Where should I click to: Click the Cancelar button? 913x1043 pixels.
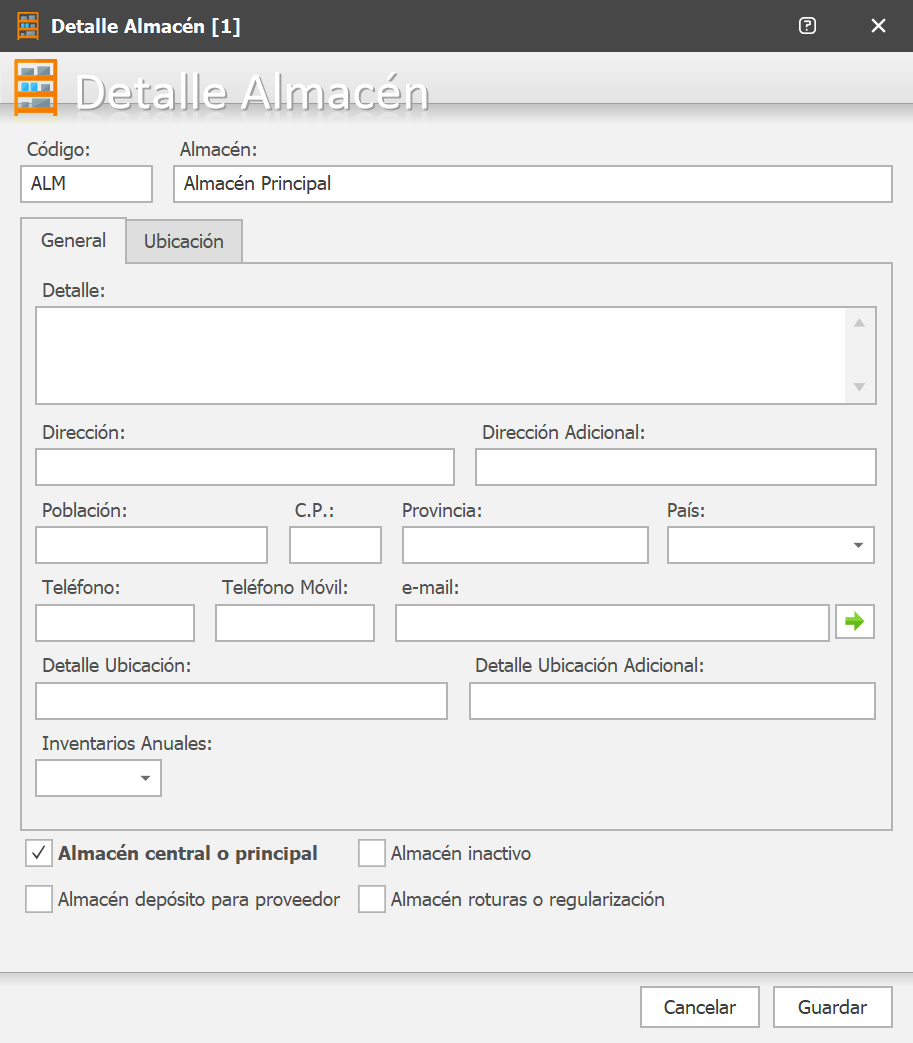pyautogui.click(x=700, y=1007)
